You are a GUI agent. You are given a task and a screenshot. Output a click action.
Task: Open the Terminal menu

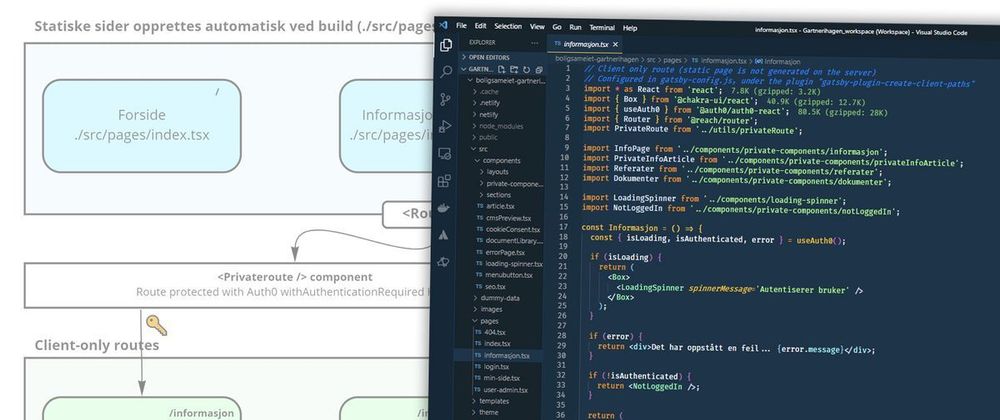pyautogui.click(x=602, y=28)
